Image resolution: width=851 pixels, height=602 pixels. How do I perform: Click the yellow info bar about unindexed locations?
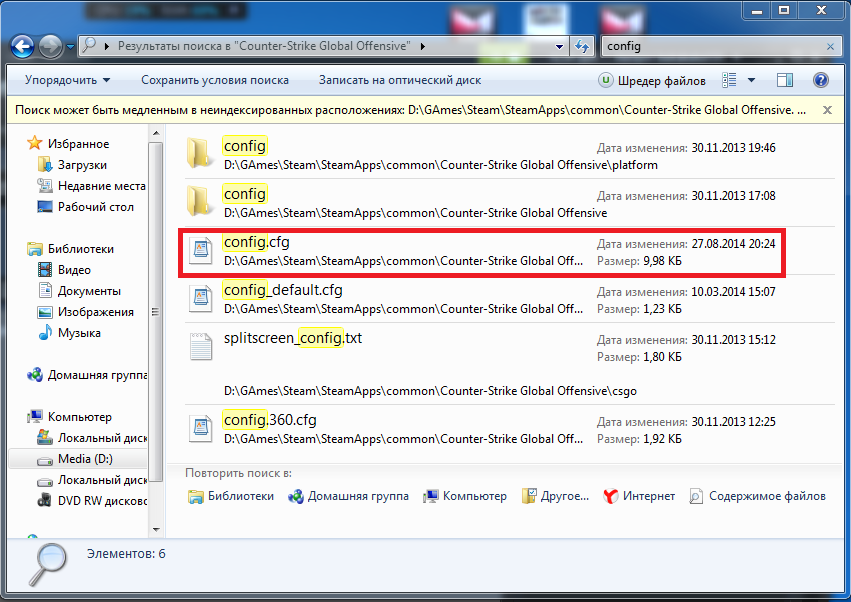411,110
